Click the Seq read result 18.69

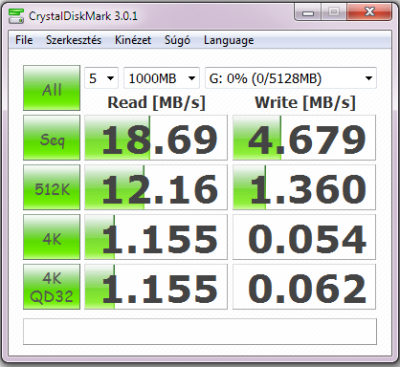point(156,138)
